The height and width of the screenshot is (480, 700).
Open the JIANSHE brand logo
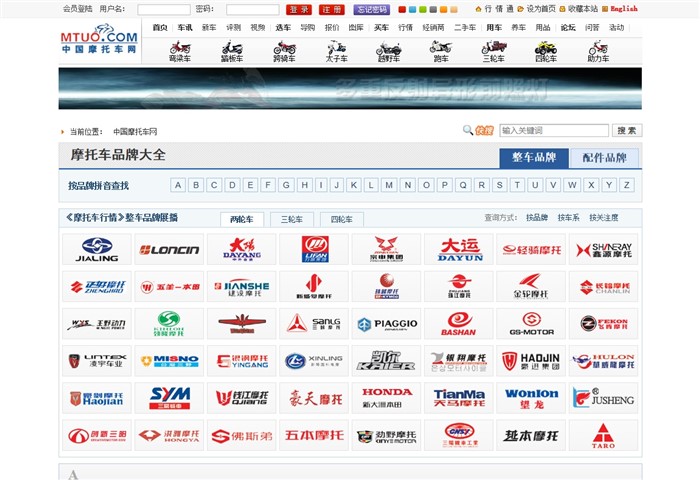[x=242, y=286]
